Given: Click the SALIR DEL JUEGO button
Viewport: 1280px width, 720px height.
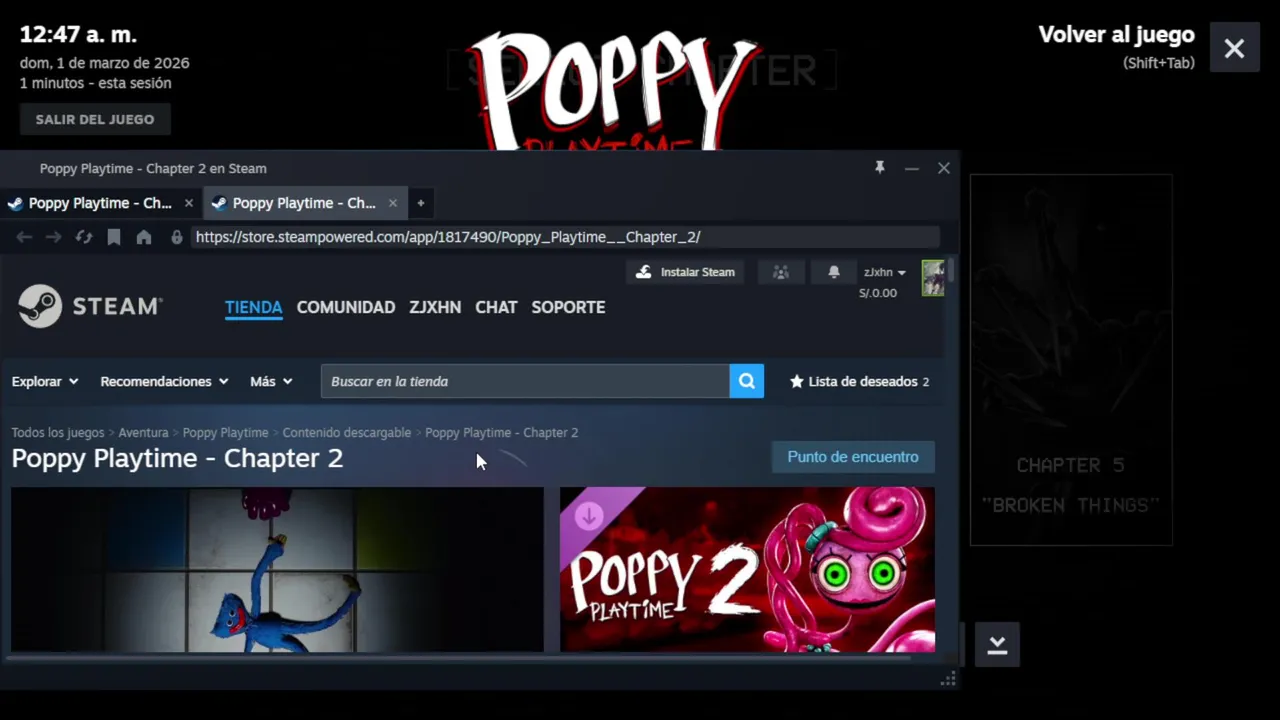Looking at the screenshot, I should (x=95, y=119).
